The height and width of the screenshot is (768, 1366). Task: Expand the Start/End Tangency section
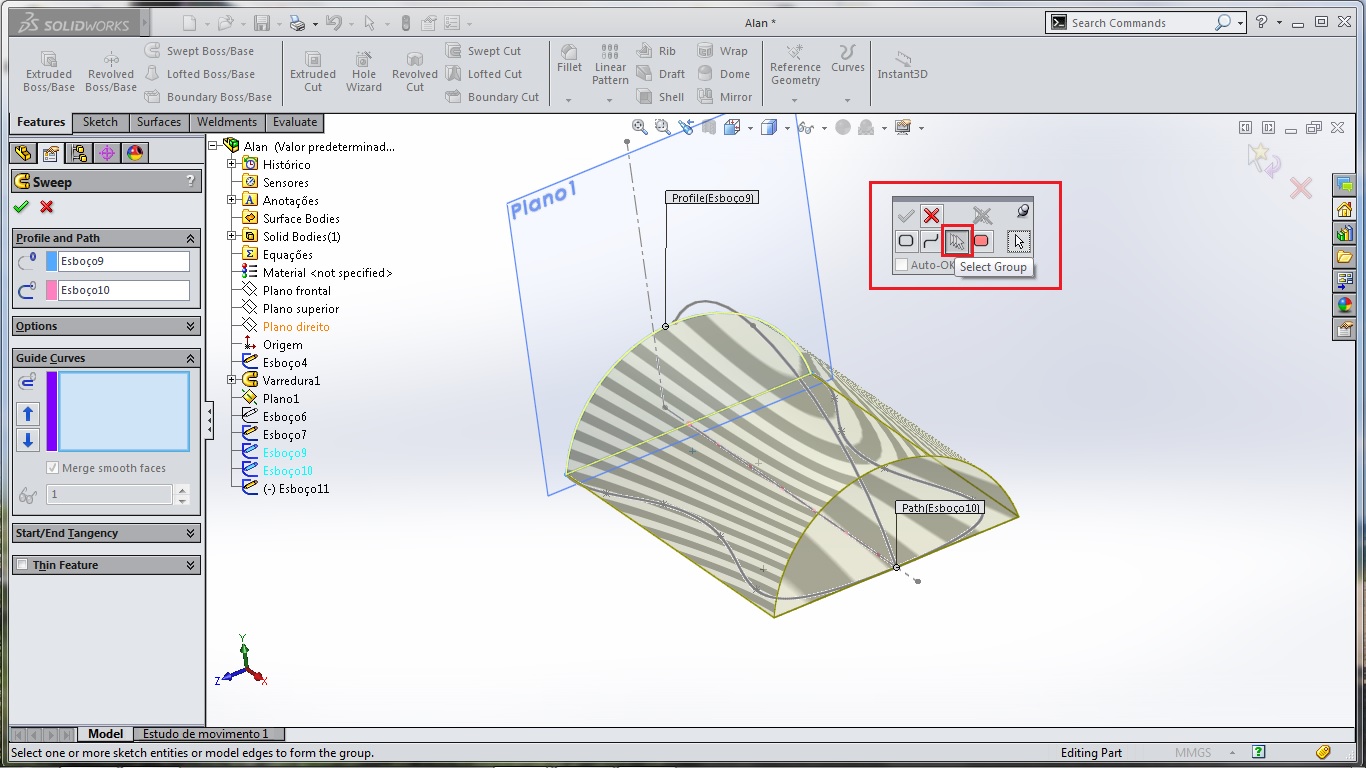pyautogui.click(x=191, y=534)
